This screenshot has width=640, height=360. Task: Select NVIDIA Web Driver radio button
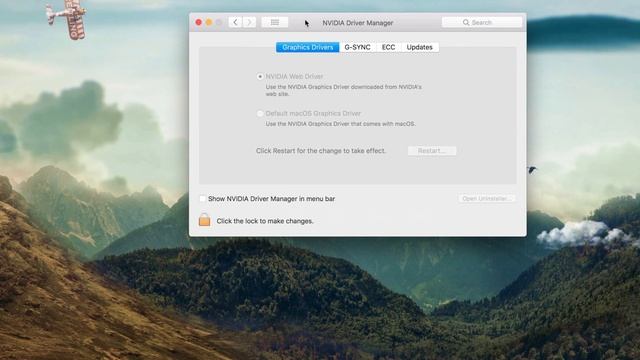point(260,76)
